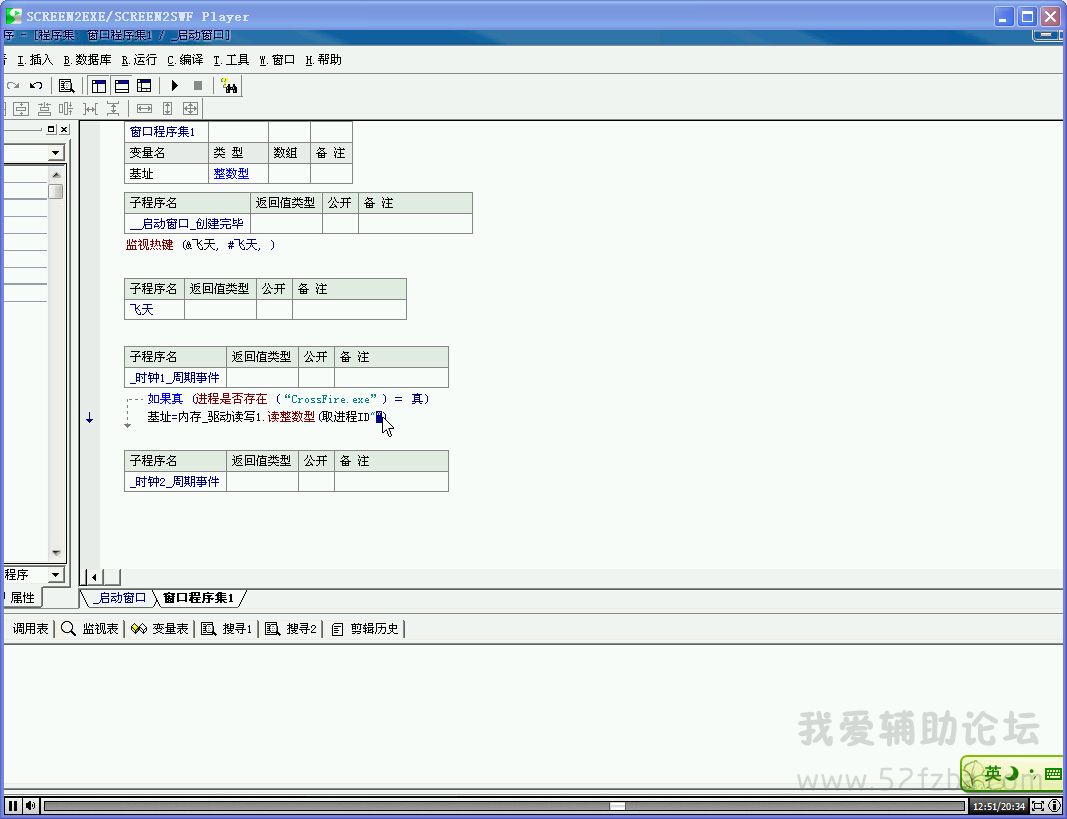Click the undo arrow toolbar icon
1067x819 pixels.
click(x=36, y=86)
